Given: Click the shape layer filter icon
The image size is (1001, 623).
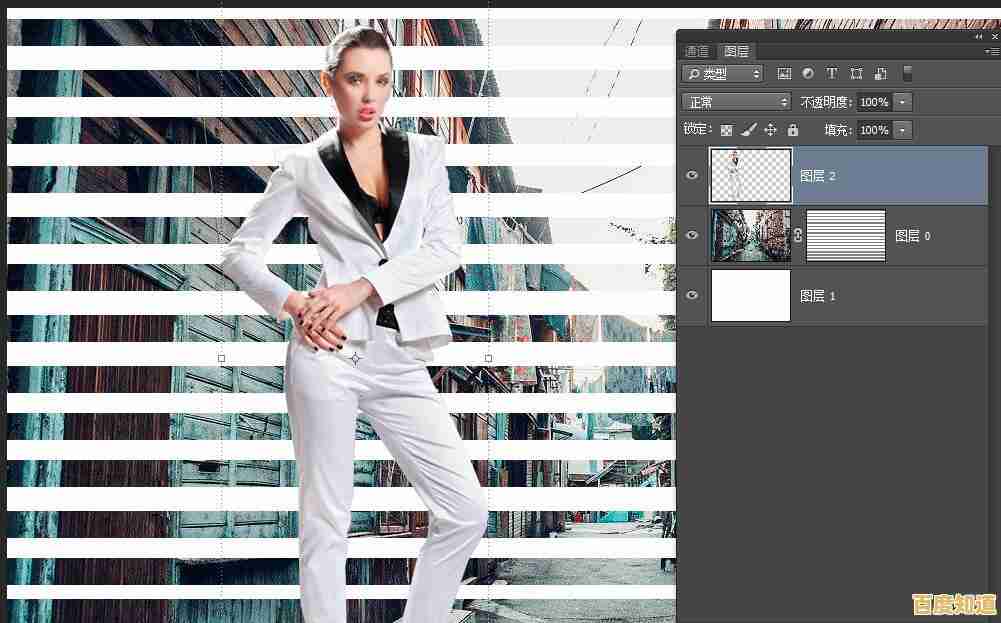Looking at the screenshot, I should click(x=856, y=74).
